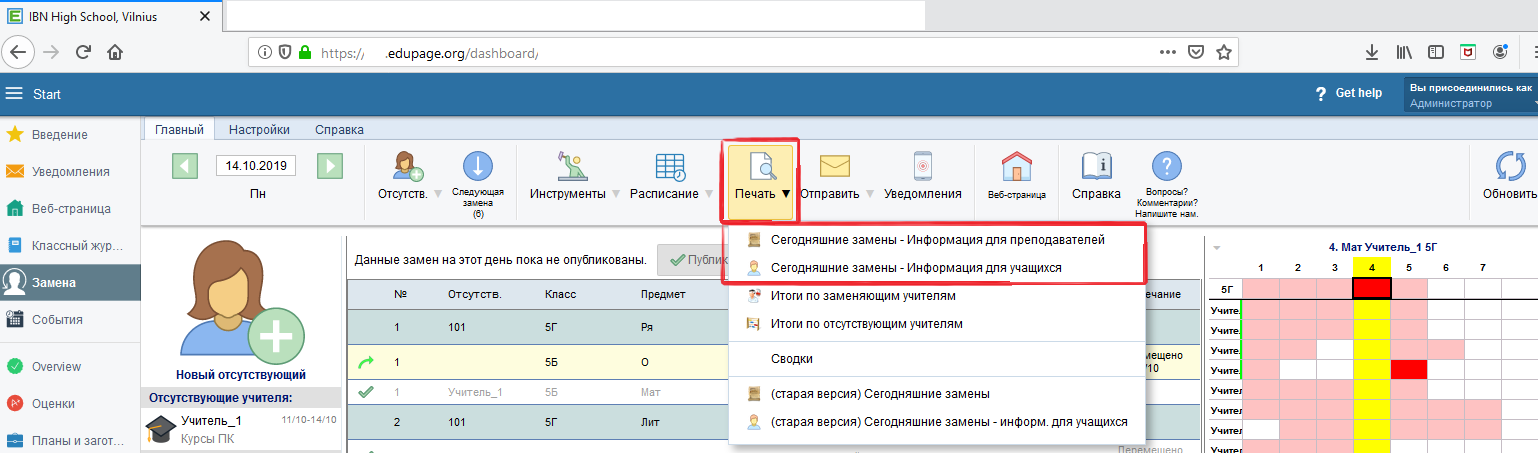Open browser downloads arrow icon
The width and height of the screenshot is (1538, 453).
tap(1372, 52)
